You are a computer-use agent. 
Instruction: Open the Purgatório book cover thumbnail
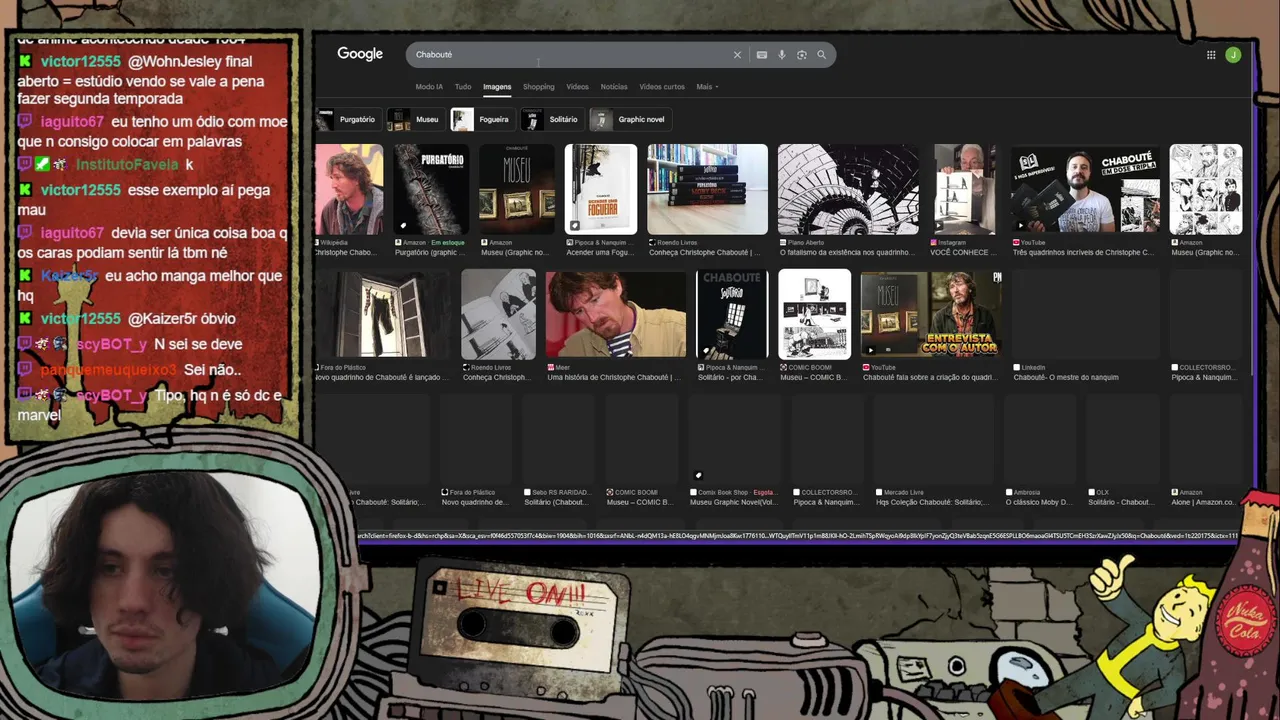coord(430,189)
